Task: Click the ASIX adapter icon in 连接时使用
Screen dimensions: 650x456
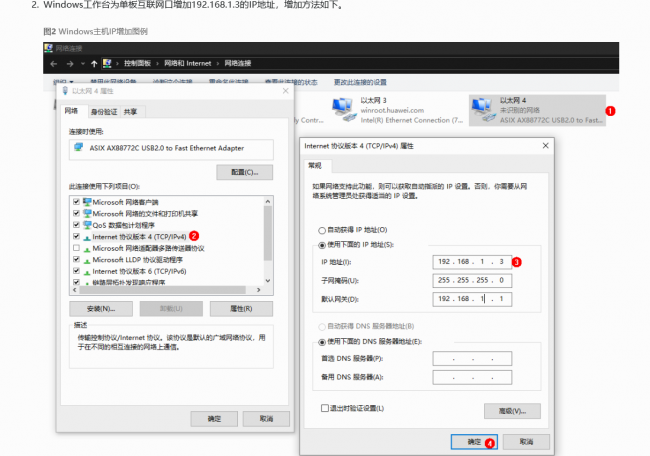Action: [78, 148]
